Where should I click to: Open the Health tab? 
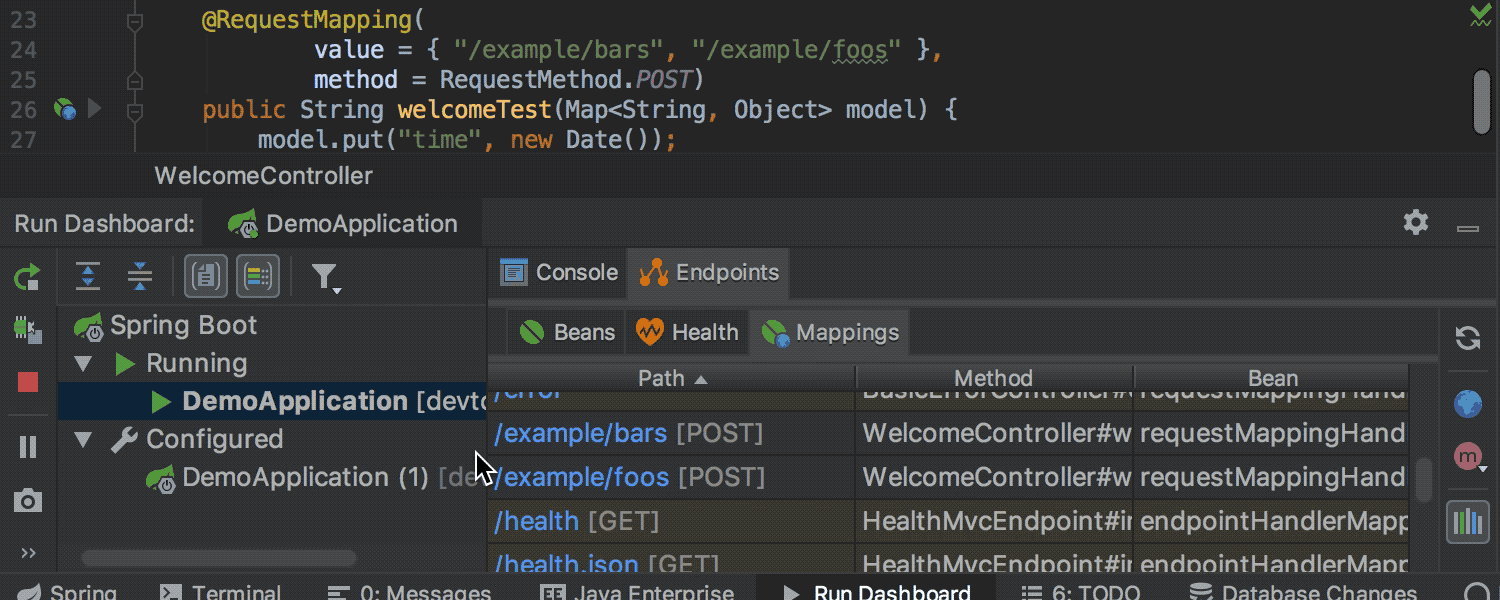(x=688, y=332)
